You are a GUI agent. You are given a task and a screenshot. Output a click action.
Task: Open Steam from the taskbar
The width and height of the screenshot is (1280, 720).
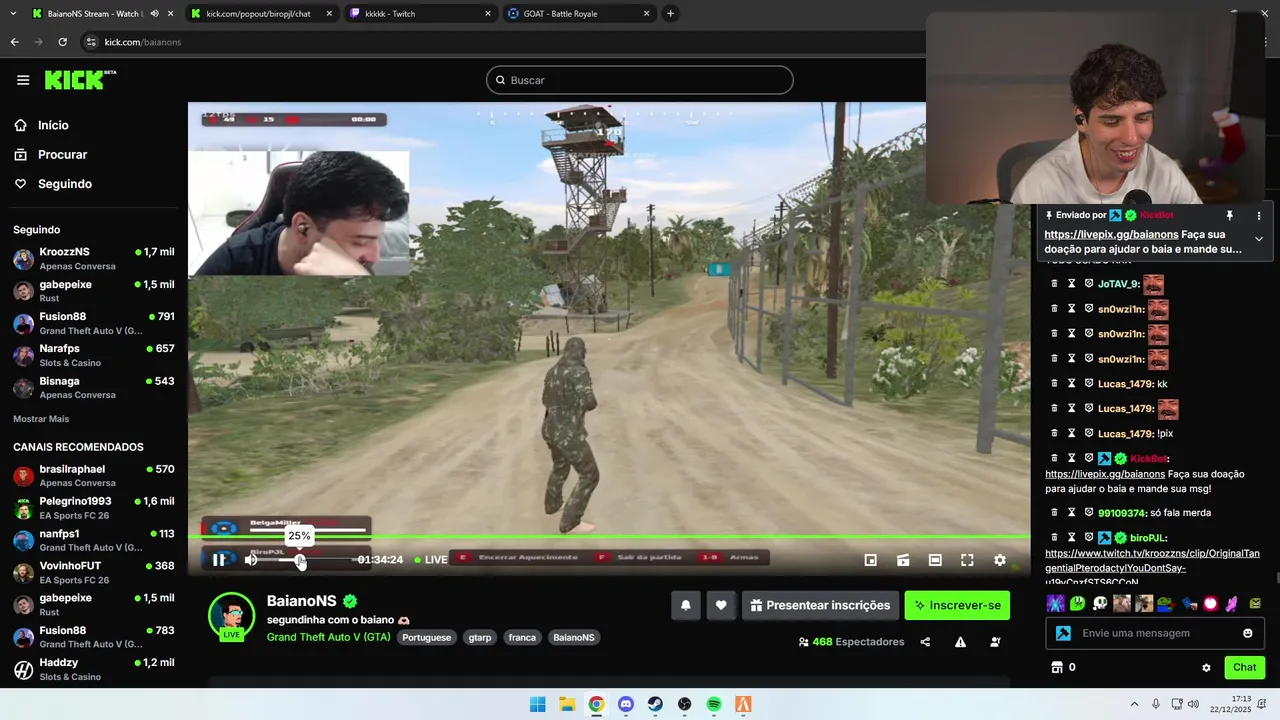[x=655, y=704]
